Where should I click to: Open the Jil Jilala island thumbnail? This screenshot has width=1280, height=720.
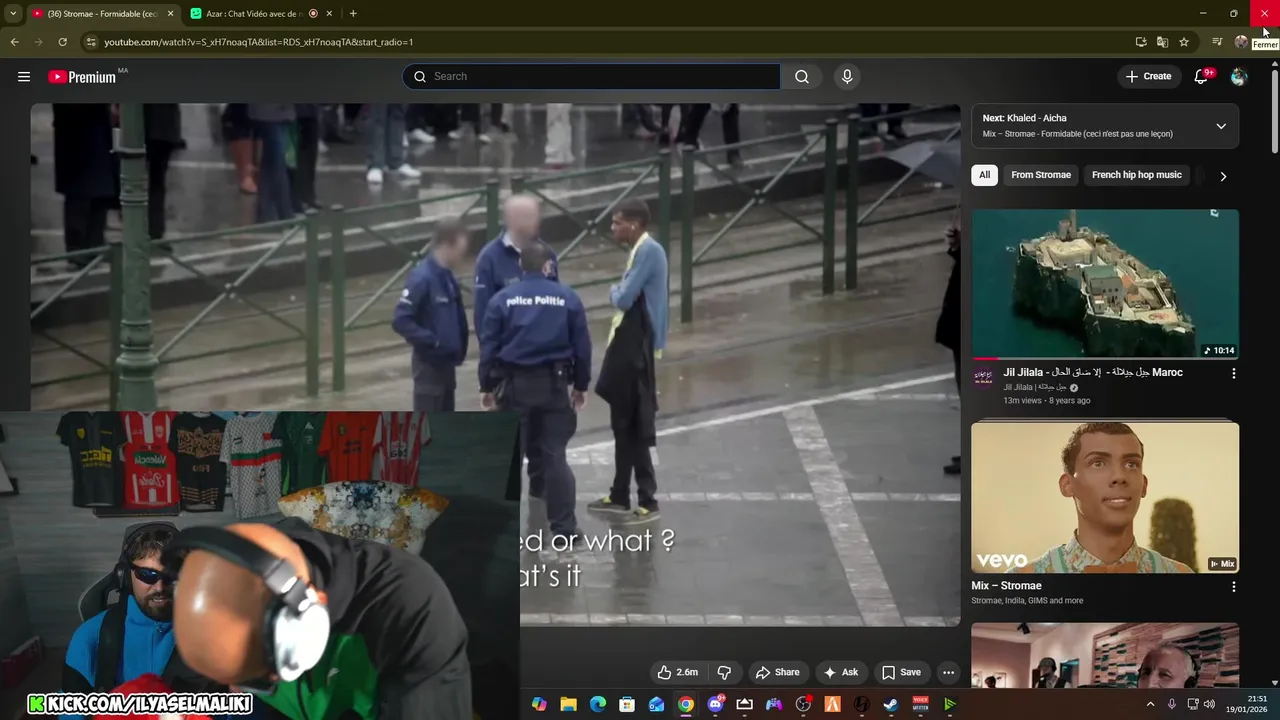coord(1105,284)
